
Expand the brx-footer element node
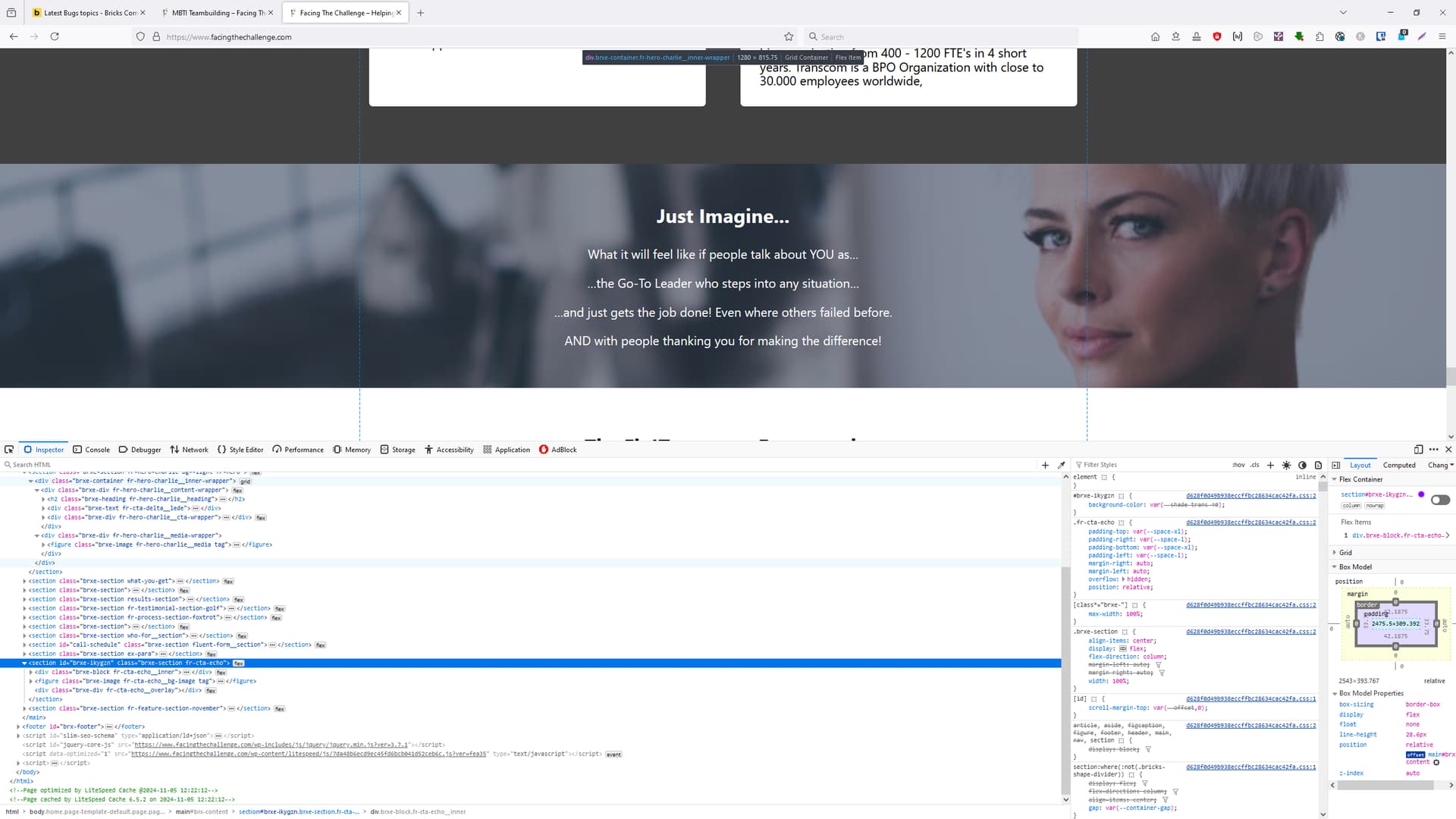(18, 726)
